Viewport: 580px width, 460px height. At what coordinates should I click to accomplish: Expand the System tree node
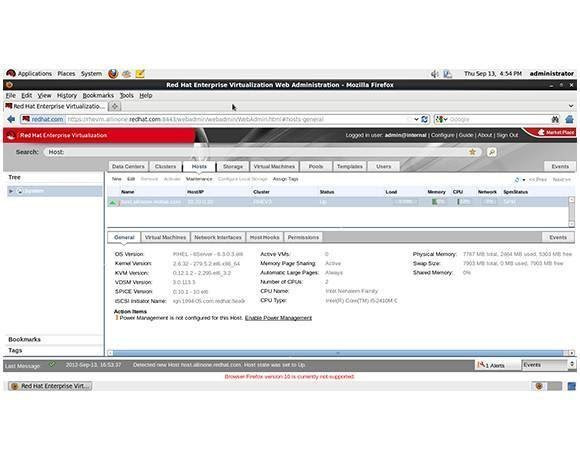point(11,191)
